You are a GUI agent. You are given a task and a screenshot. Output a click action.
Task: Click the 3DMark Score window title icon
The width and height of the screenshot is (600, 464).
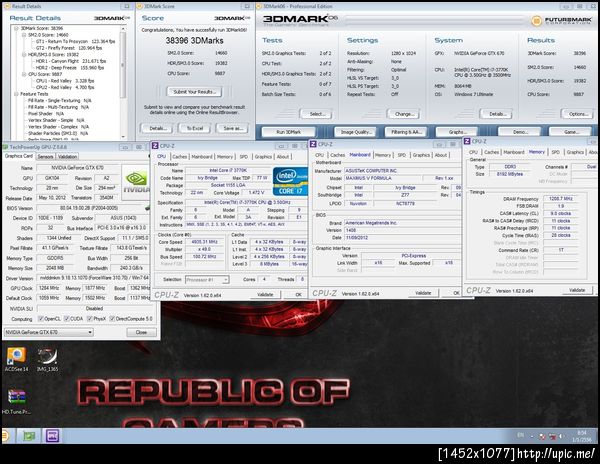(140, 6)
